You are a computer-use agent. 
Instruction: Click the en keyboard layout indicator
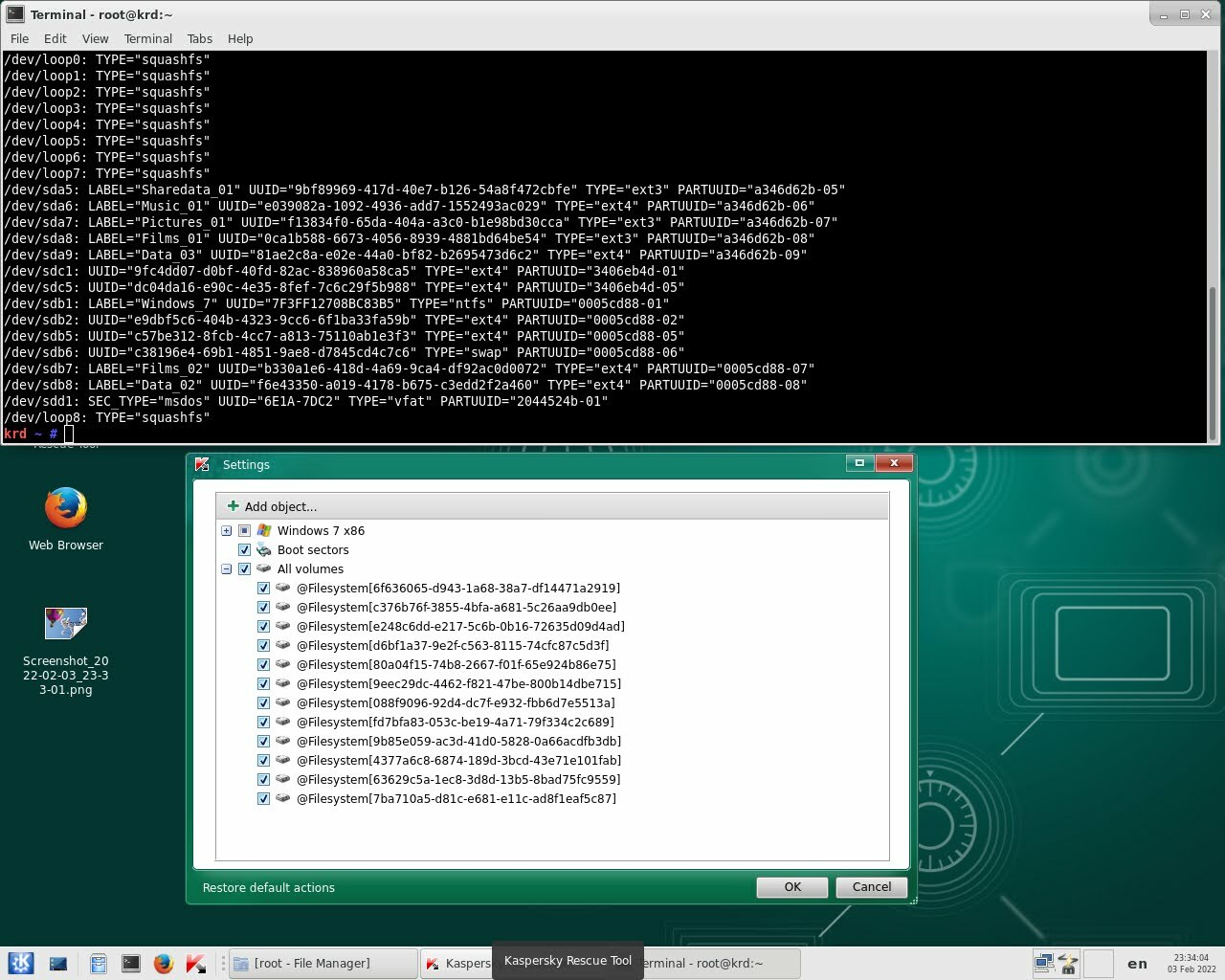[1137, 964]
